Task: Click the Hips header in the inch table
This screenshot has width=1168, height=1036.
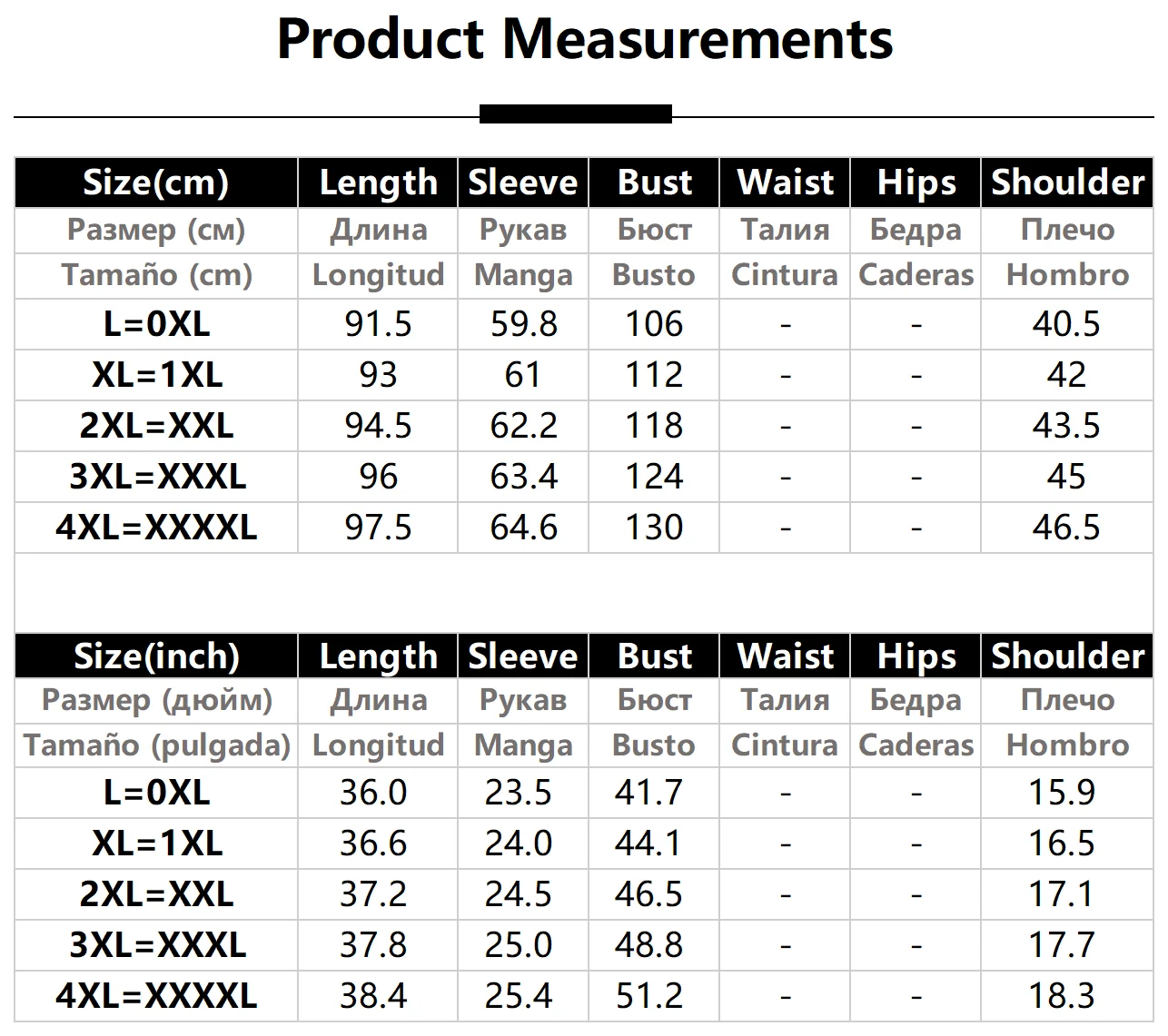Action: pyautogui.click(x=916, y=656)
